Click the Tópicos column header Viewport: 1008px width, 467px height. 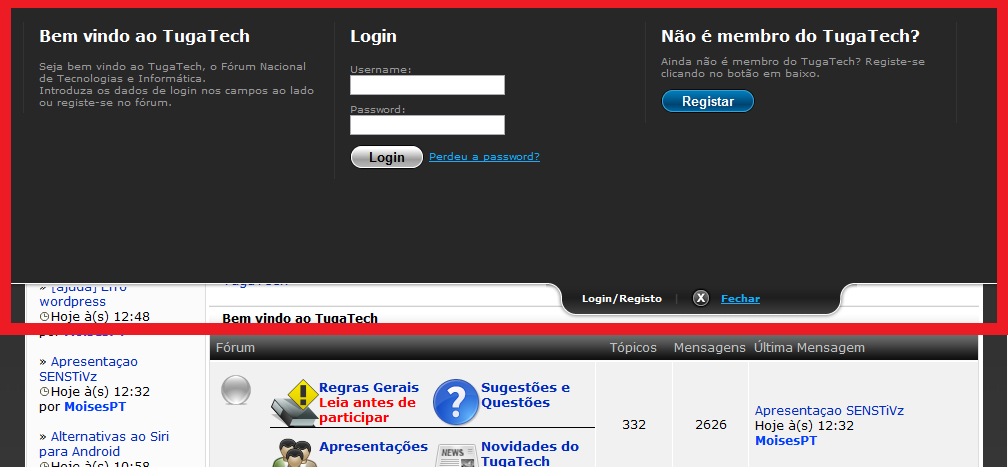click(633, 347)
